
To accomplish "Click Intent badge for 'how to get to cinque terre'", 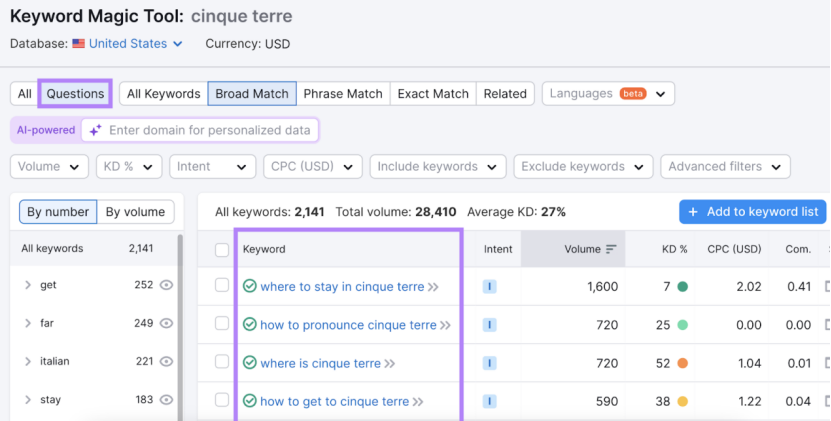I will coord(490,401).
